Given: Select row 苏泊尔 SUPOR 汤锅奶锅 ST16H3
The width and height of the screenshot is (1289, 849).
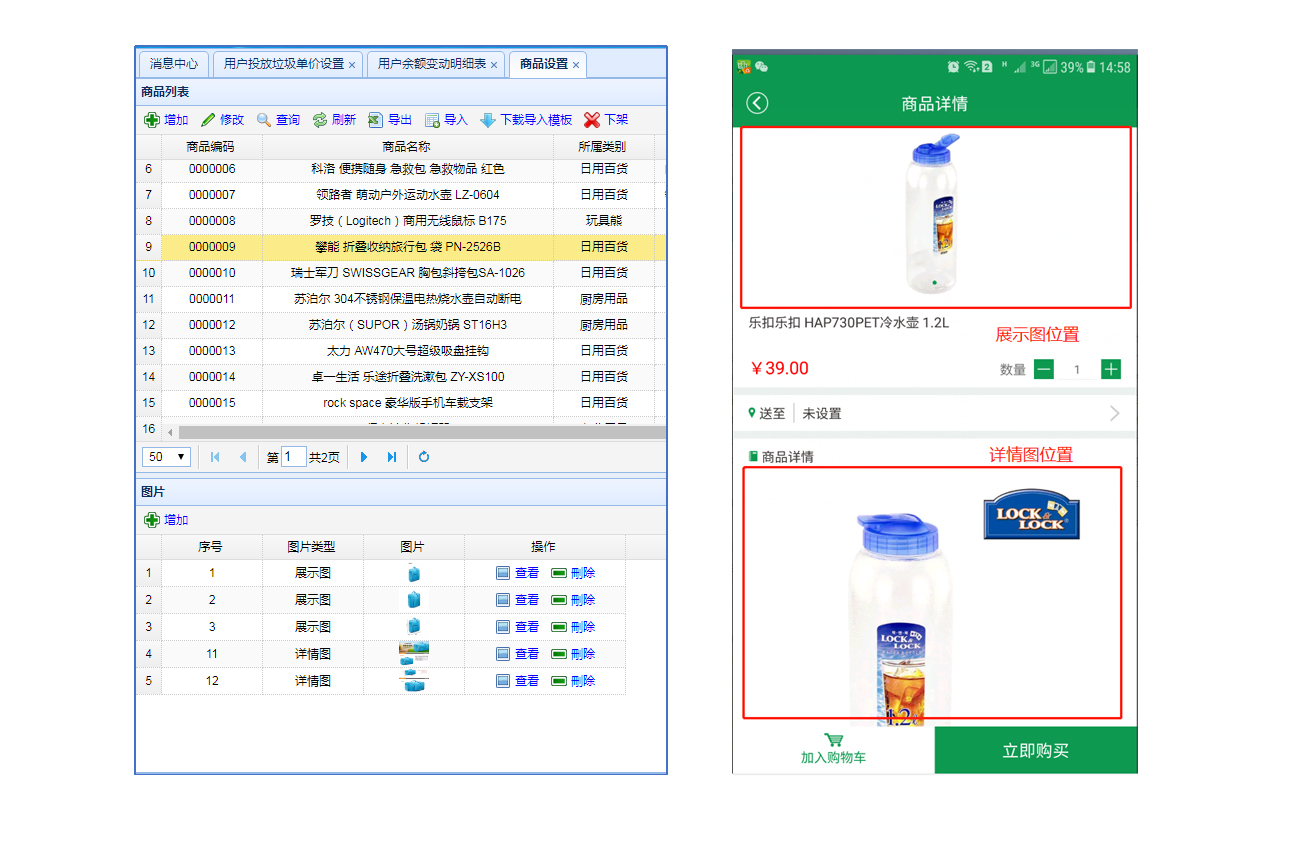Looking at the screenshot, I should coord(401,324).
